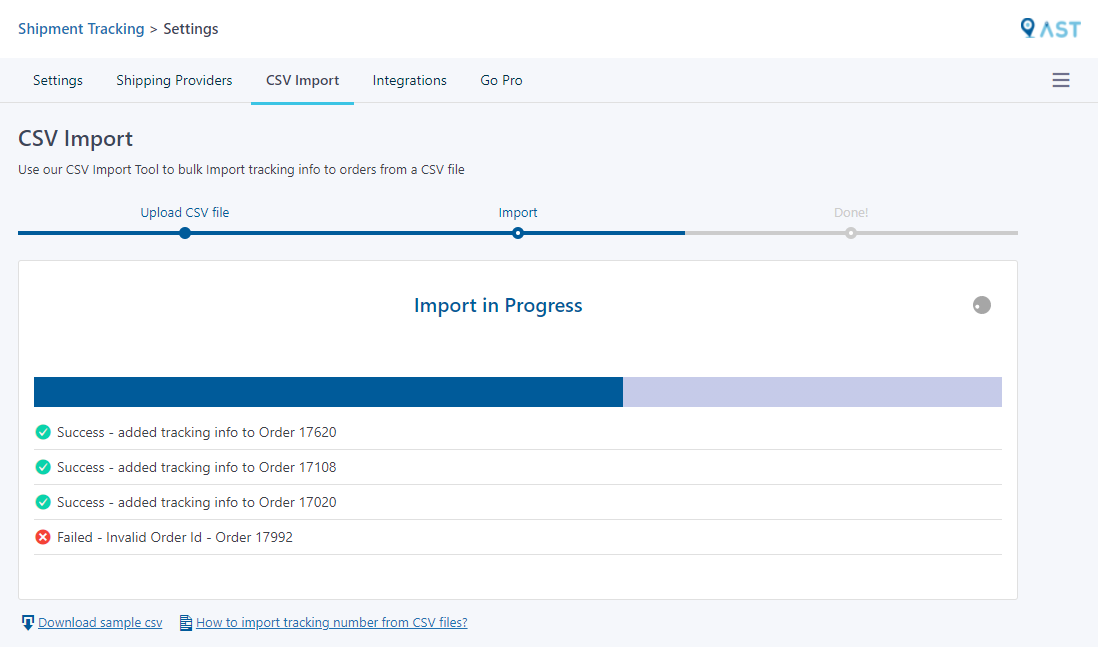
Task: Click the success checkmark beside Order 17020
Action: (x=42, y=502)
